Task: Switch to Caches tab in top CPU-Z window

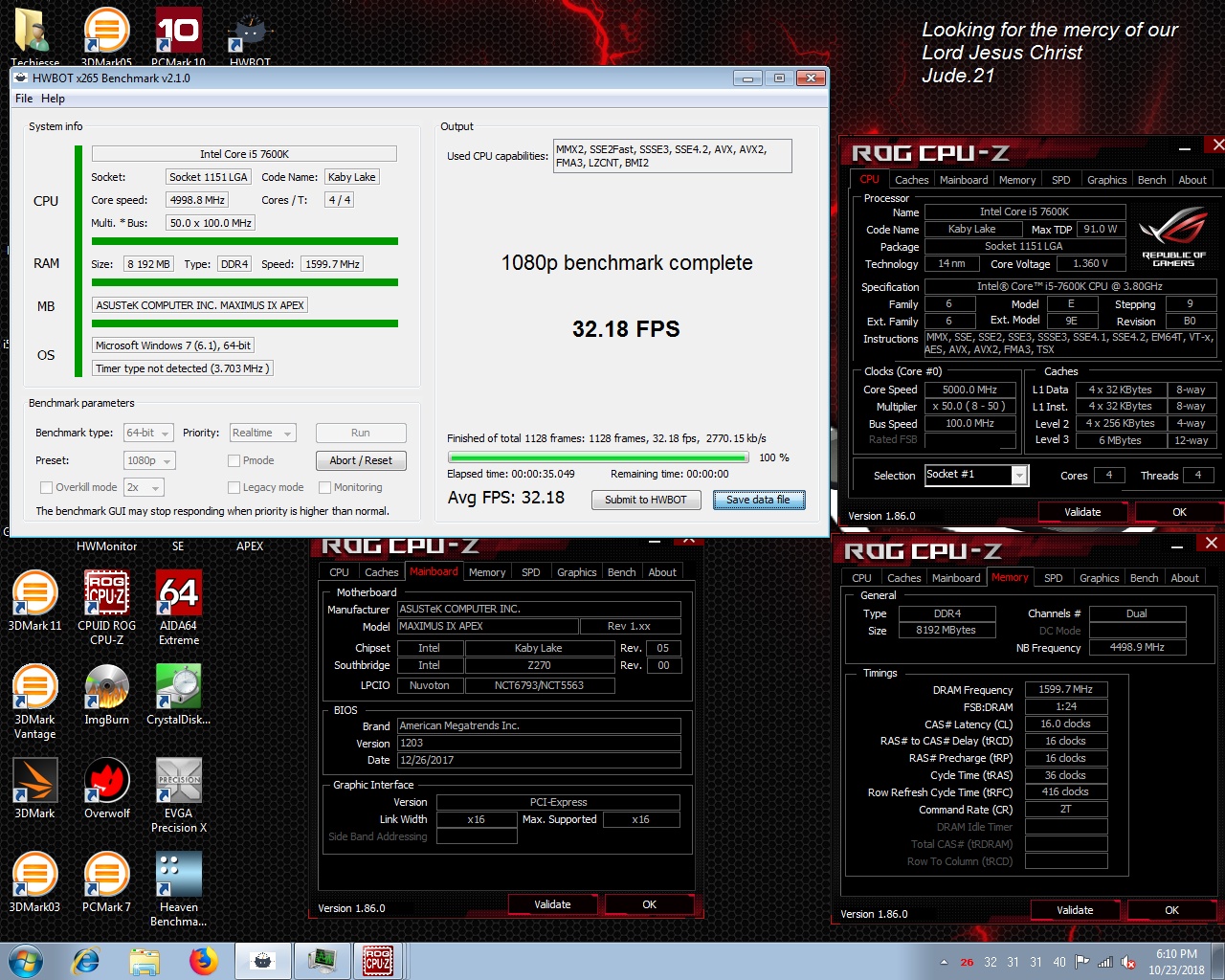Action: pos(911,180)
